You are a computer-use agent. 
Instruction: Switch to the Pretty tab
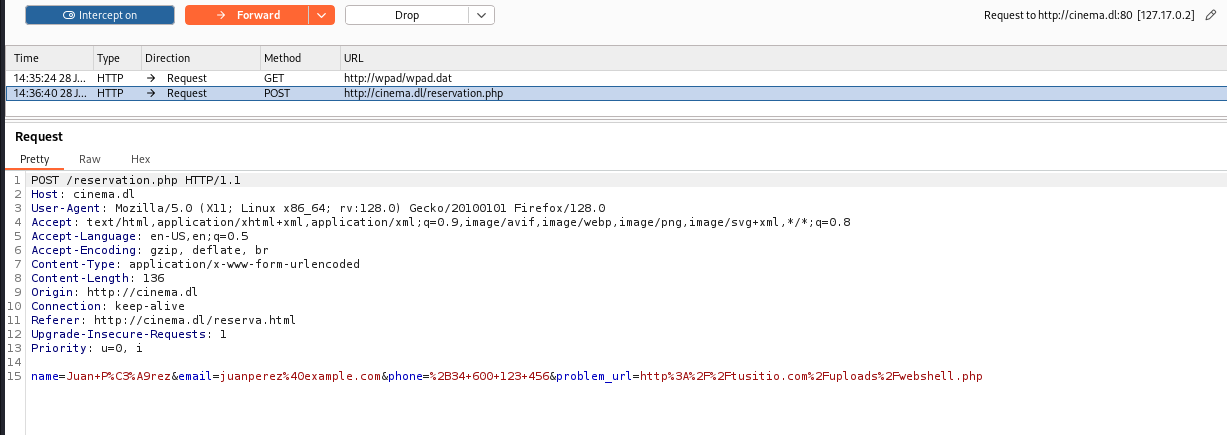[x=34, y=159]
